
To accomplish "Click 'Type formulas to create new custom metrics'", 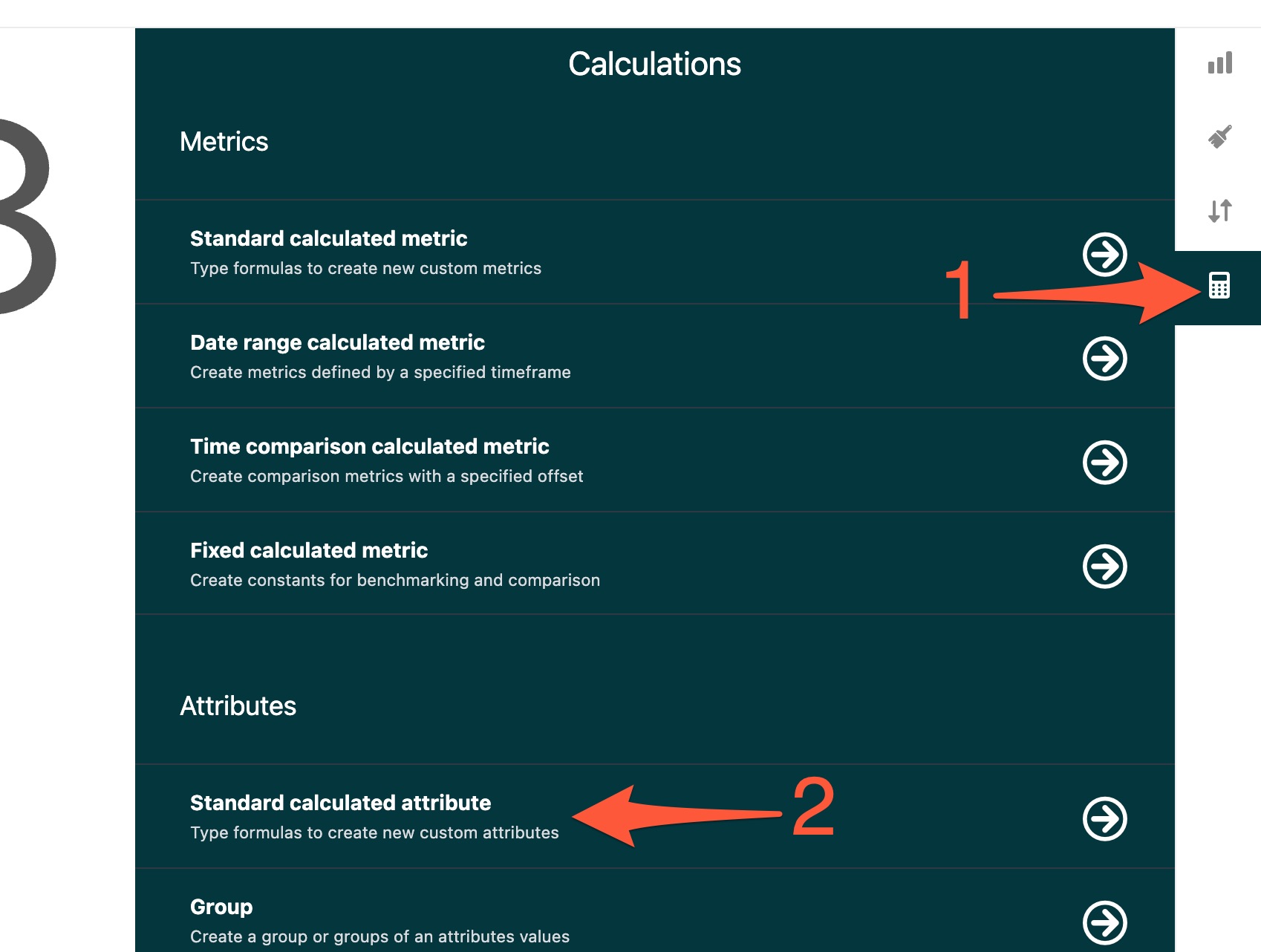I will point(366,268).
